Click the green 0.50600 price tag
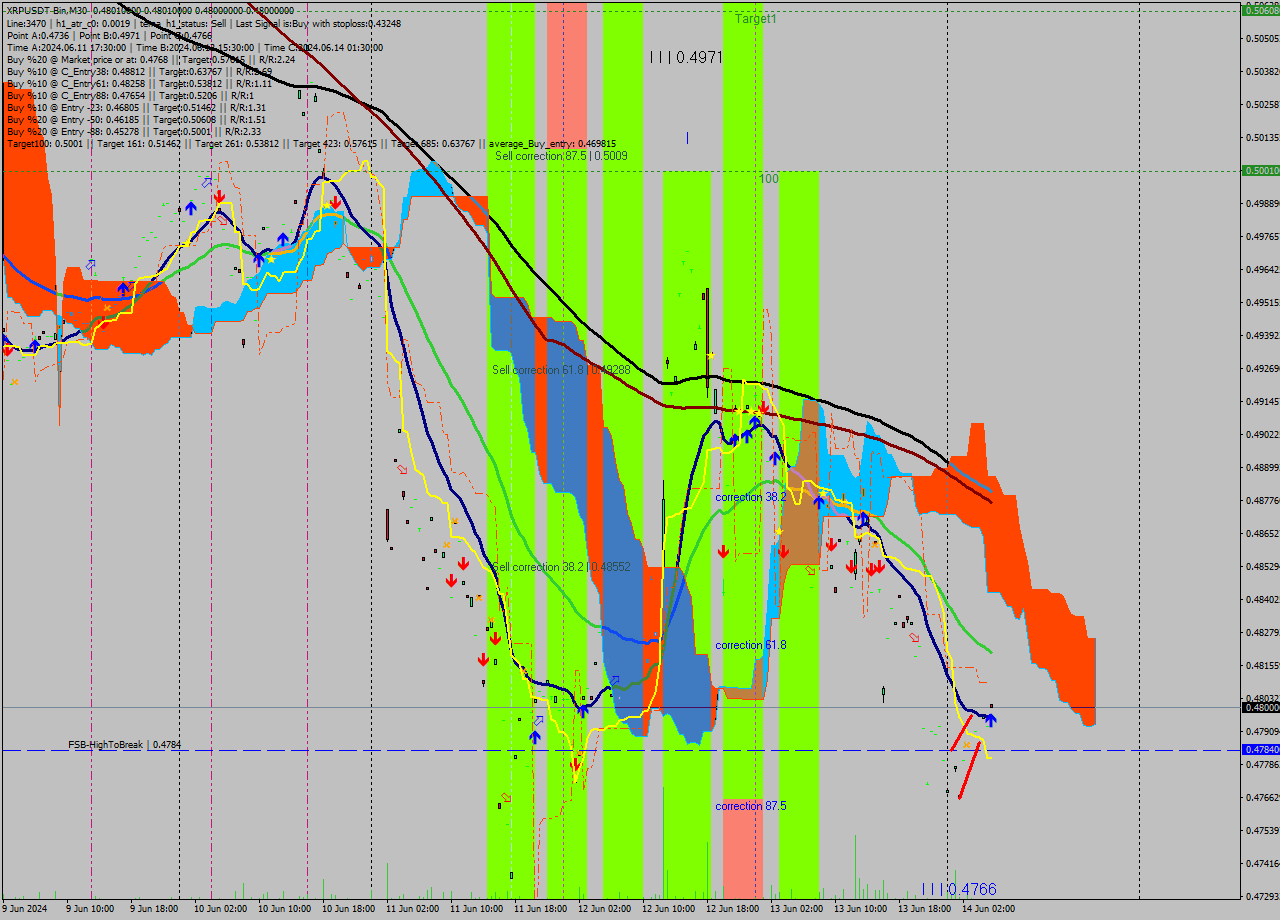This screenshot has width=1280, height=920. tap(1260, 10)
